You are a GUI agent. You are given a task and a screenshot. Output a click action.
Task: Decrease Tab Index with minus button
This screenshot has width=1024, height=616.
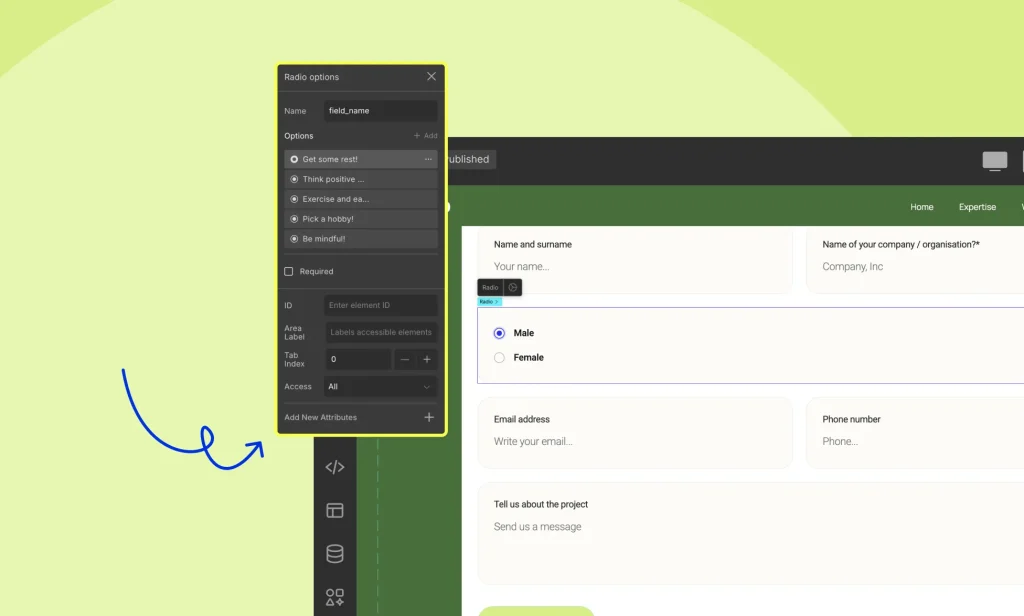click(x=405, y=359)
